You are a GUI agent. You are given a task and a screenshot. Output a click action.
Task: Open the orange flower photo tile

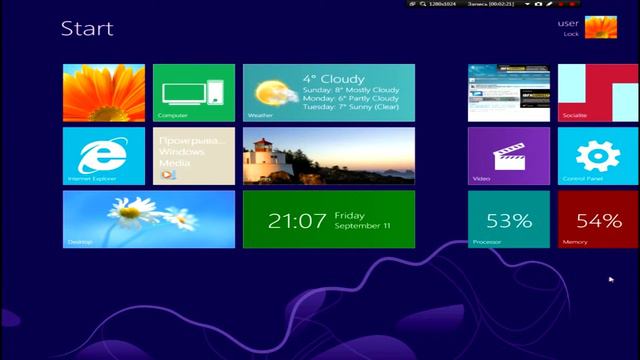point(104,93)
